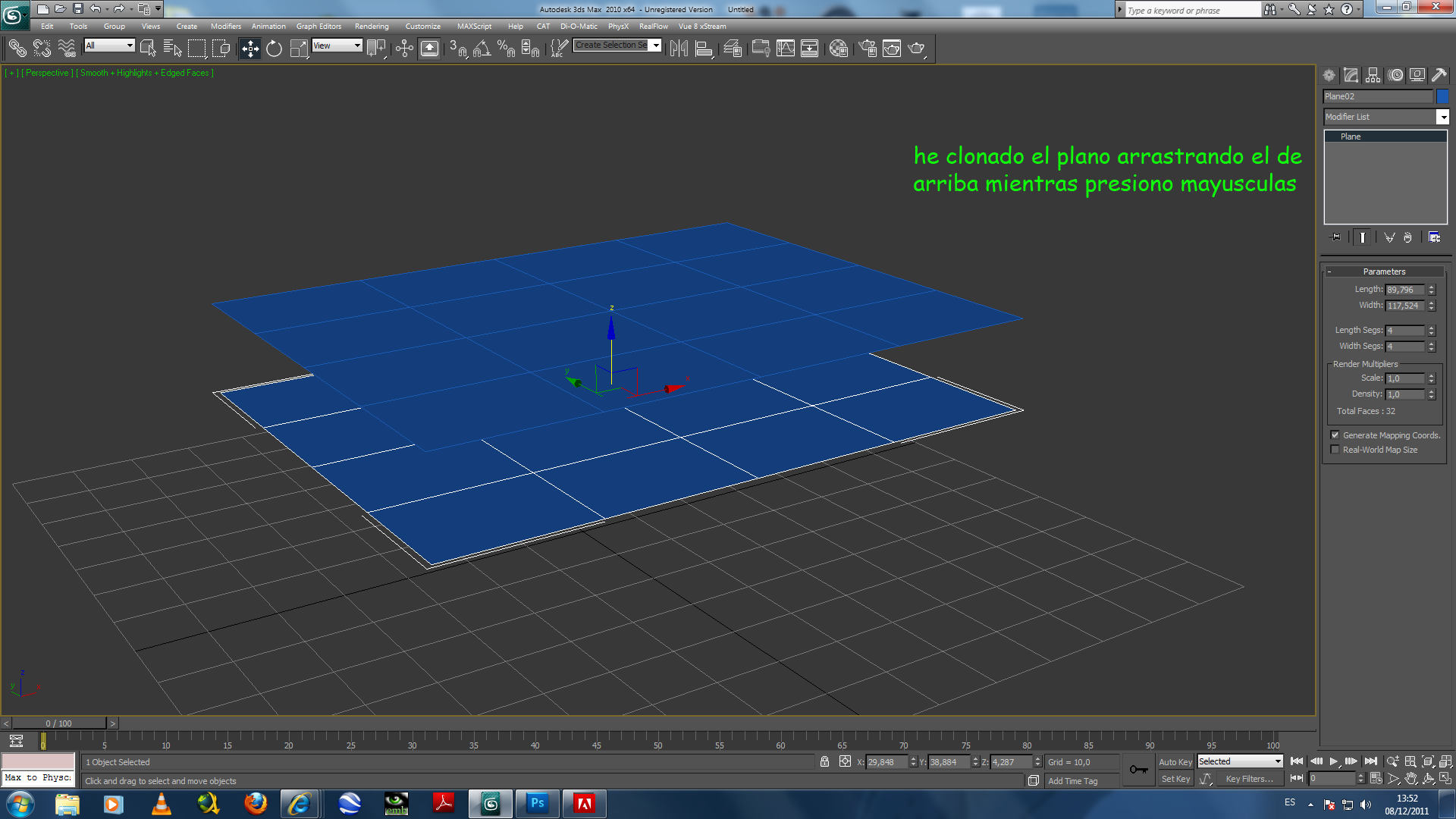Open the Material Editor

(838, 49)
